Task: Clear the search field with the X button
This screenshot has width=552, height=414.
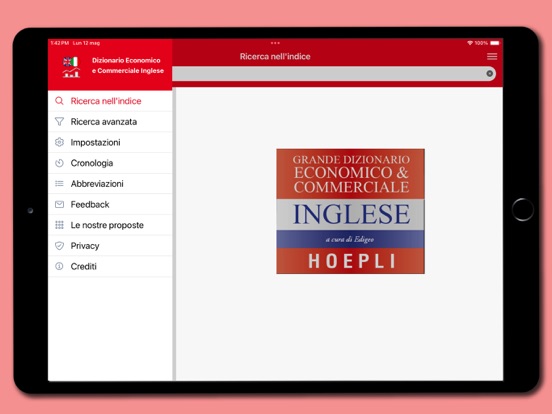Action: [x=489, y=73]
